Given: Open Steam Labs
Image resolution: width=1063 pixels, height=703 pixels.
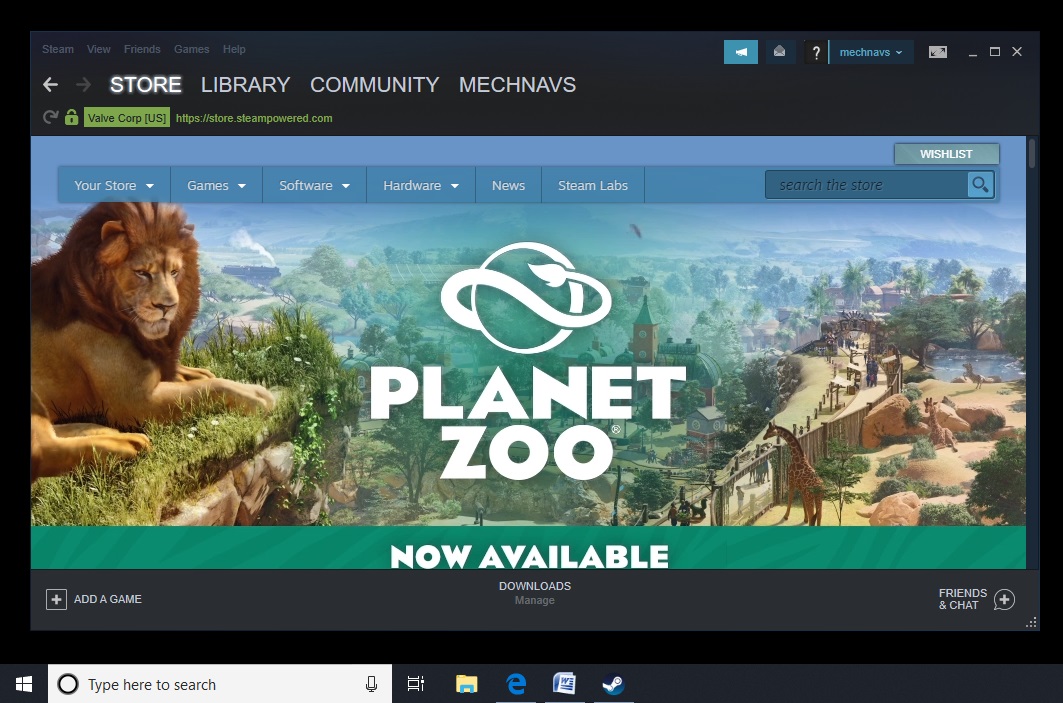Looking at the screenshot, I should (593, 185).
